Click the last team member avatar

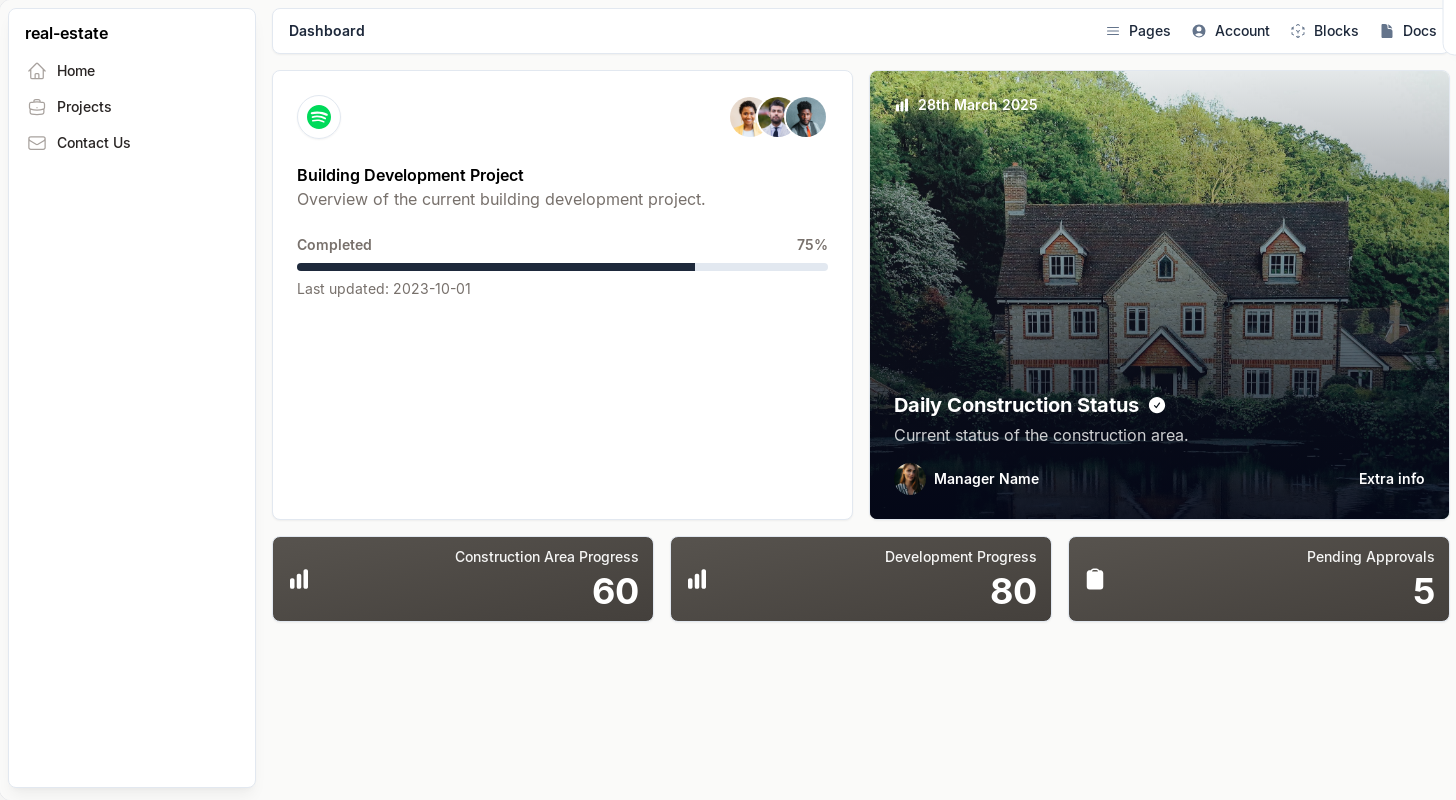(x=807, y=117)
